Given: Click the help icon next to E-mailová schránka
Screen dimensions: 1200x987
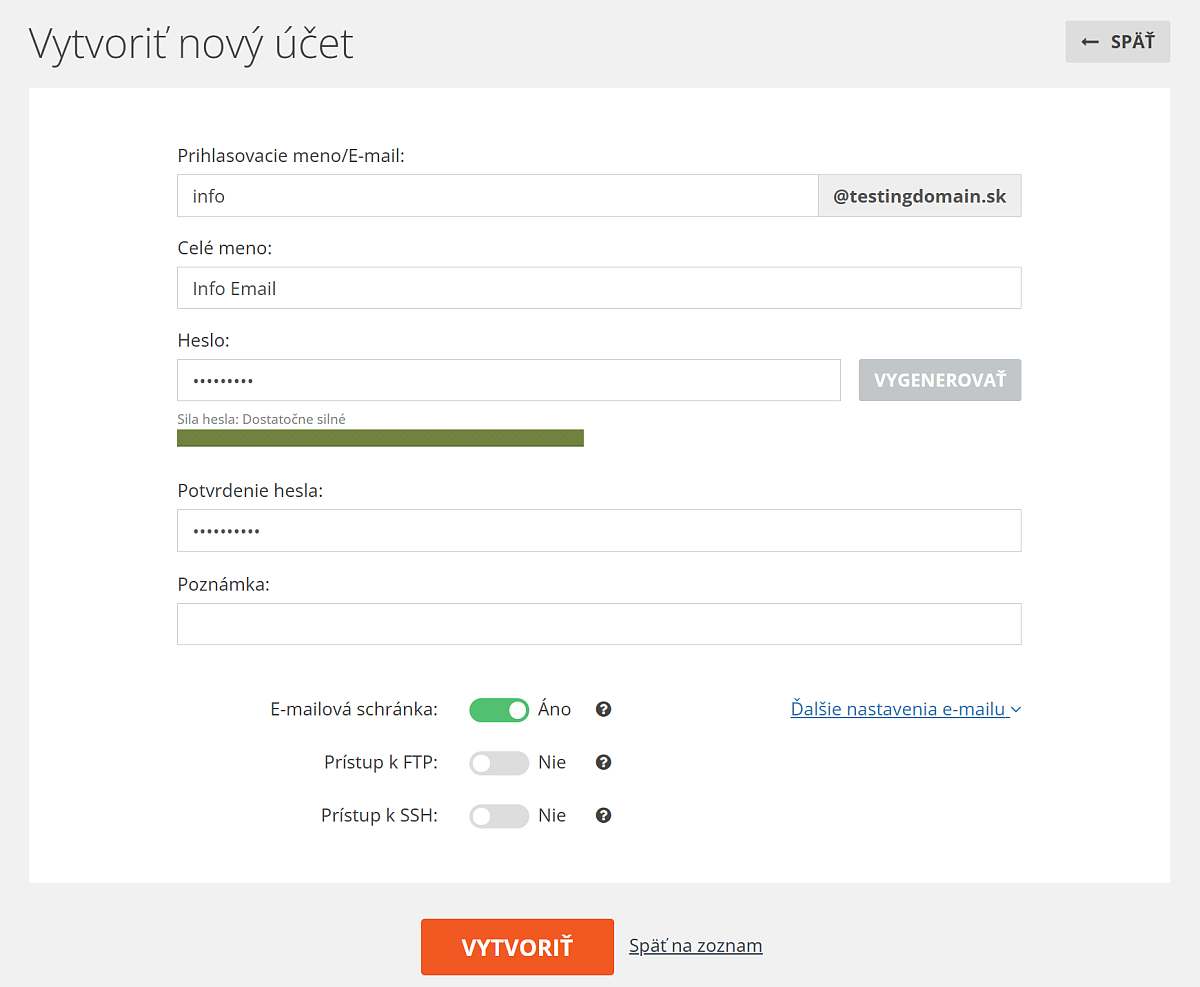Looking at the screenshot, I should [603, 709].
